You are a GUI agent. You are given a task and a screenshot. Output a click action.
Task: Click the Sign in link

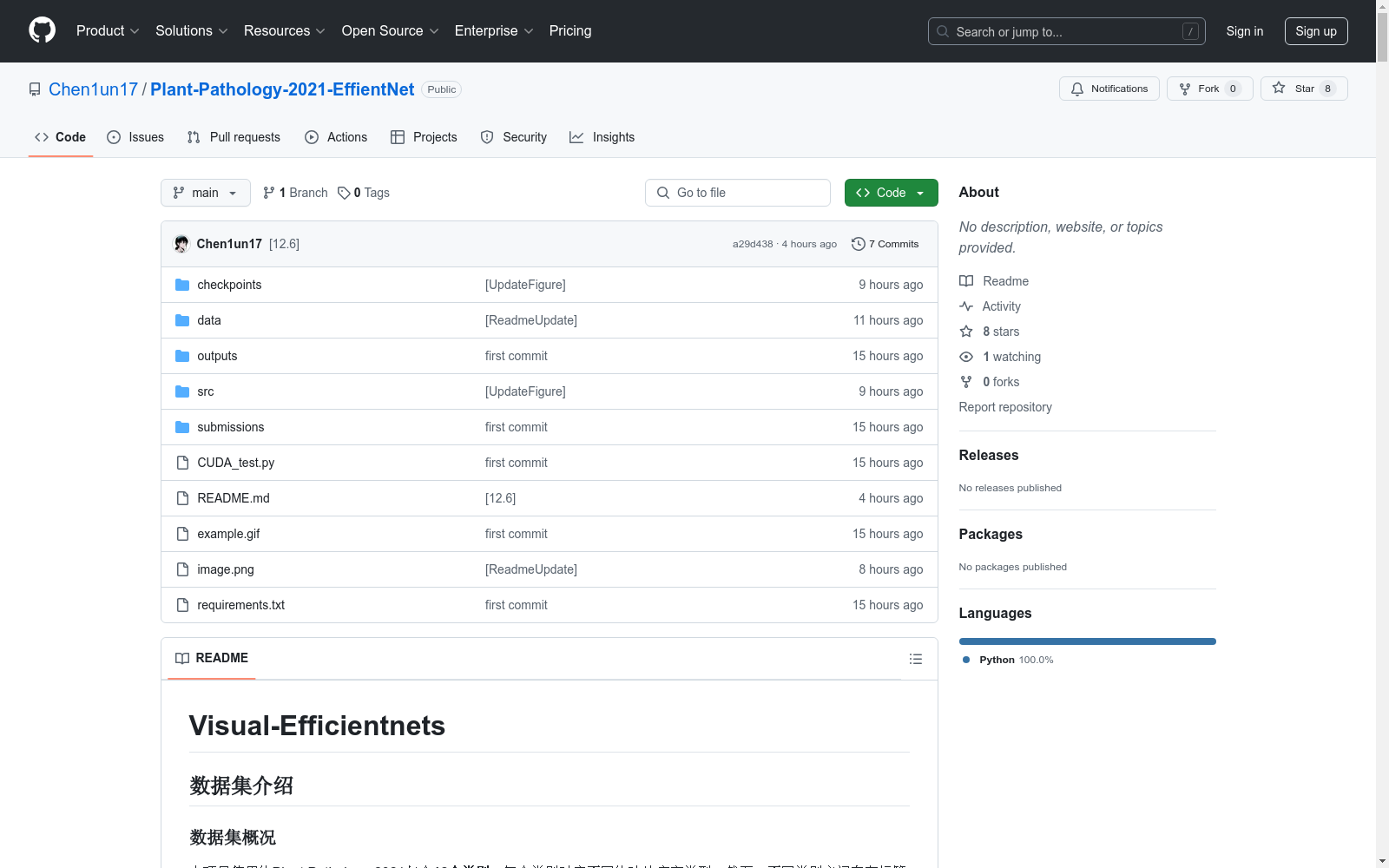(1245, 31)
